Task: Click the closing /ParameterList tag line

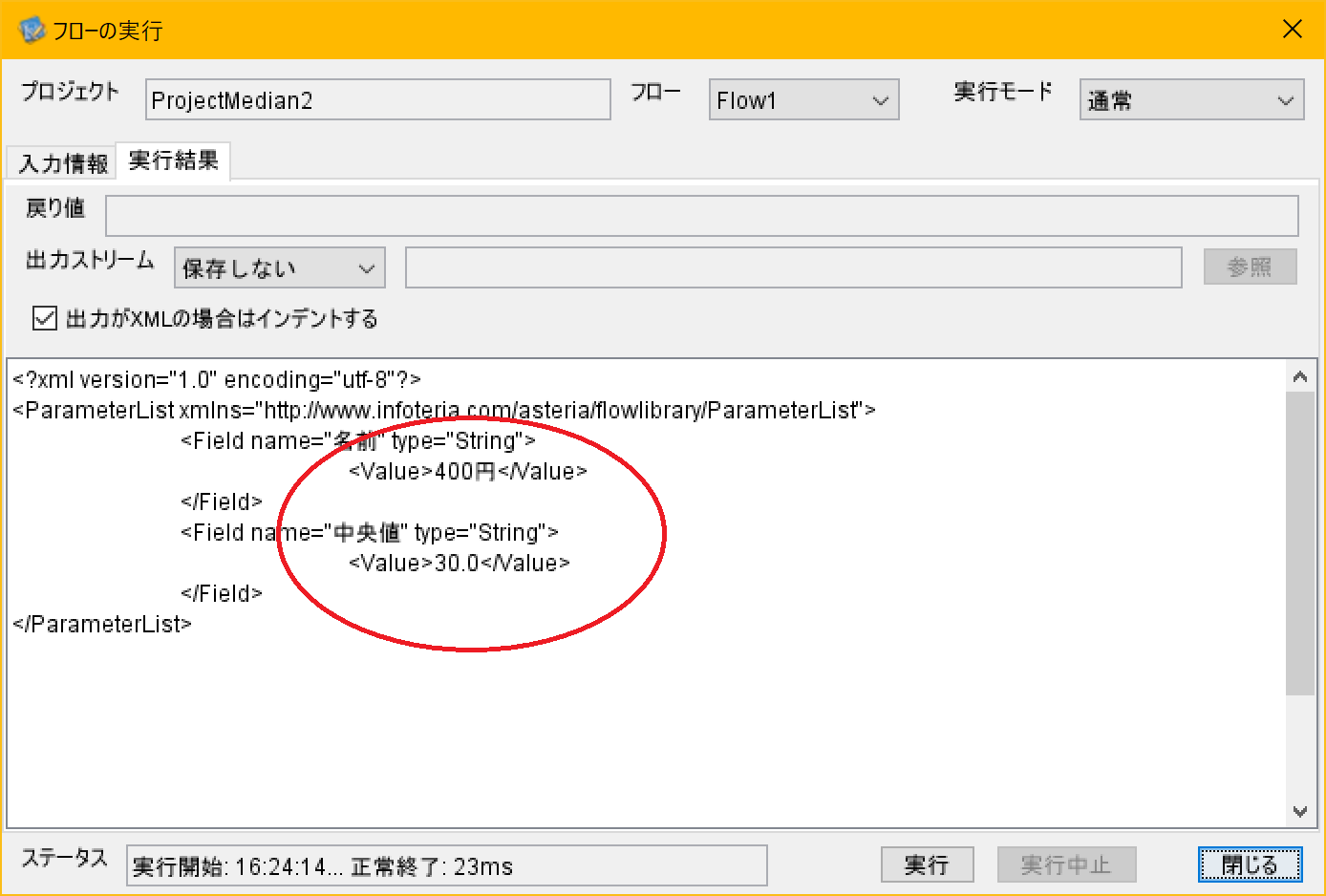Action: 102,624
